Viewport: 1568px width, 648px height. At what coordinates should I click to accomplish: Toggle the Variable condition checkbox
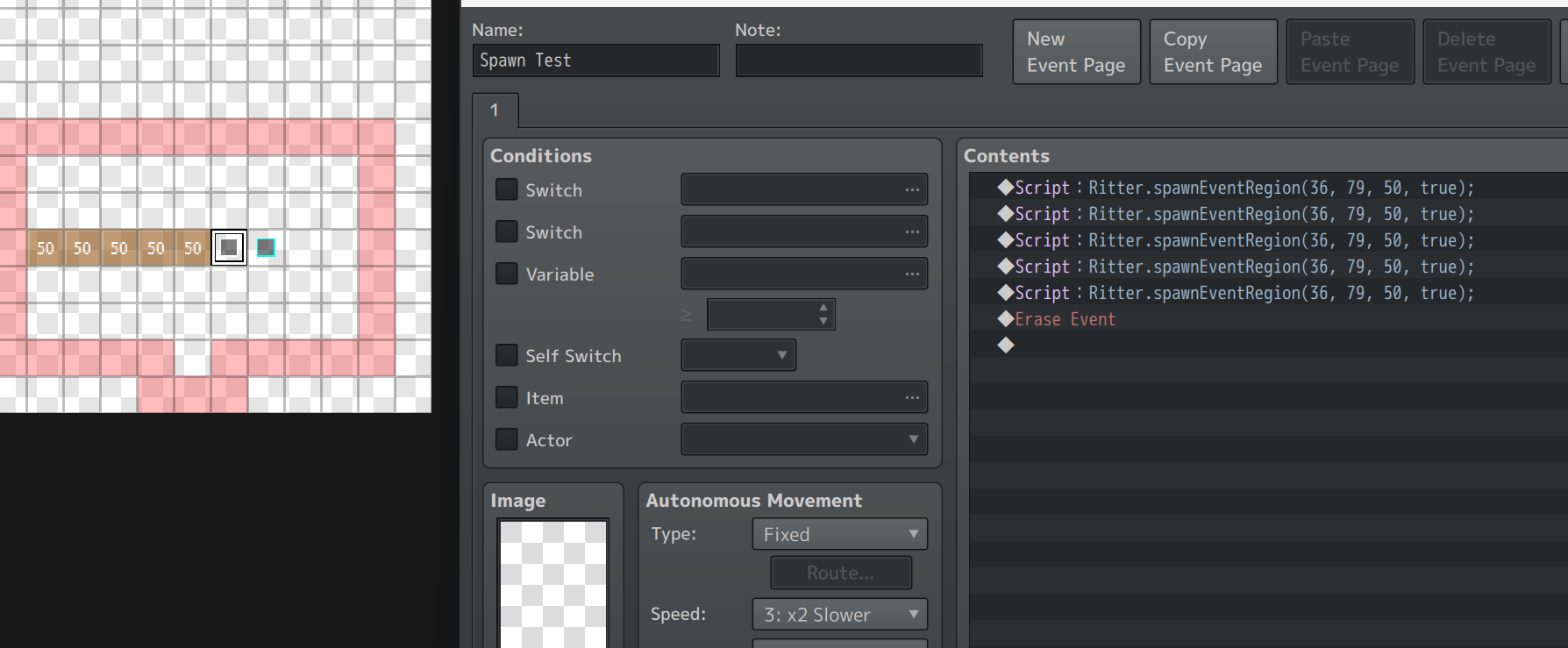[507, 274]
